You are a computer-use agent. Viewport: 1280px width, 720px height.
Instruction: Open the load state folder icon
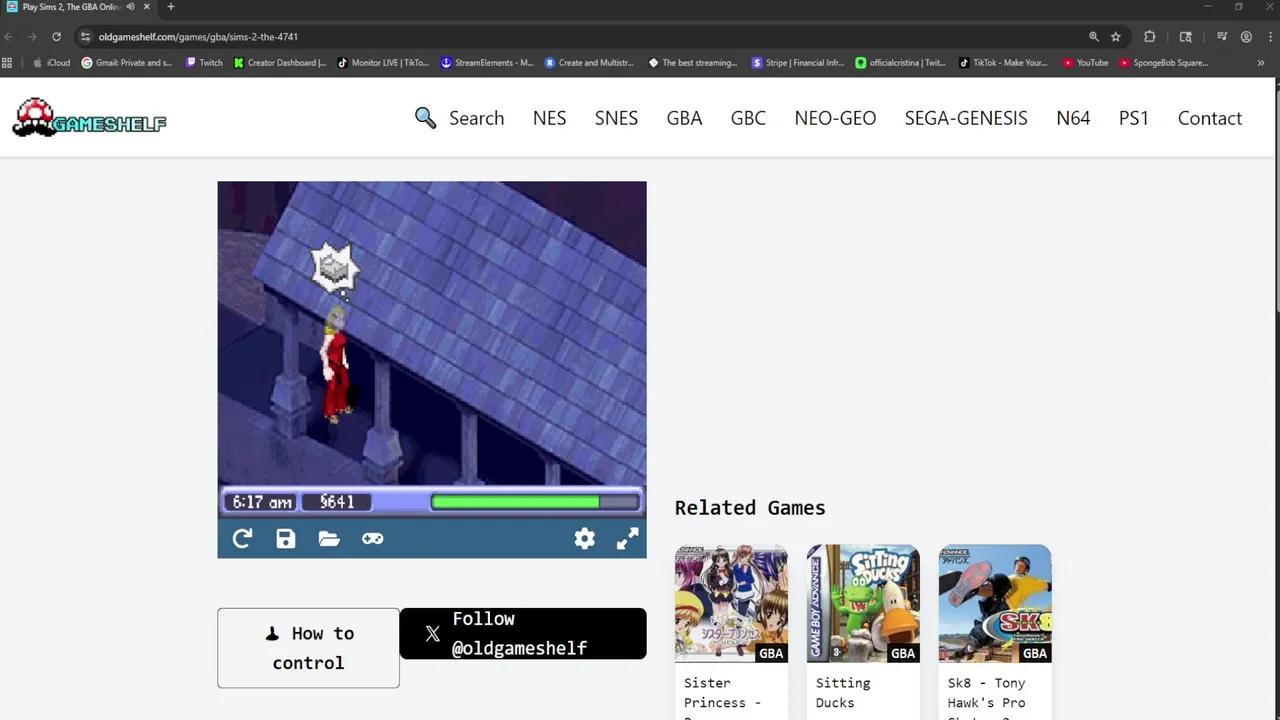[329, 539]
